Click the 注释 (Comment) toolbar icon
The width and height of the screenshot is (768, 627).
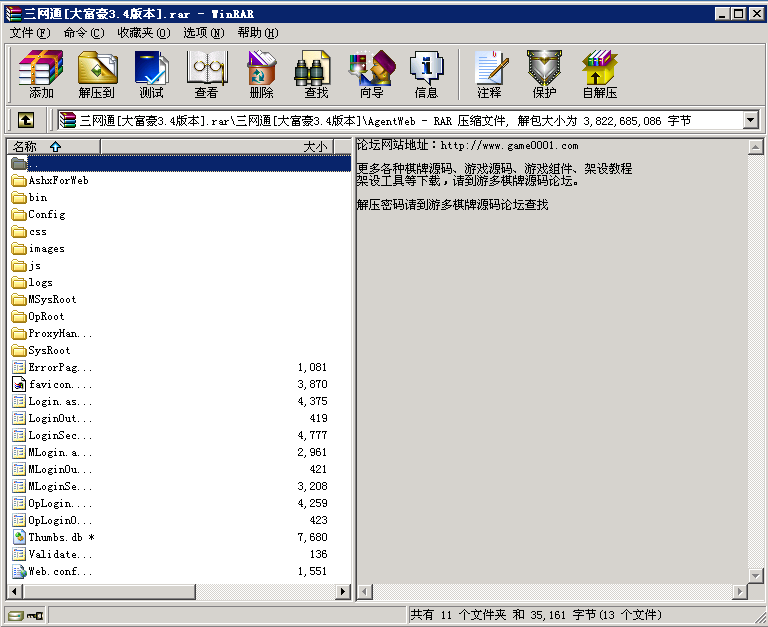tap(489, 75)
